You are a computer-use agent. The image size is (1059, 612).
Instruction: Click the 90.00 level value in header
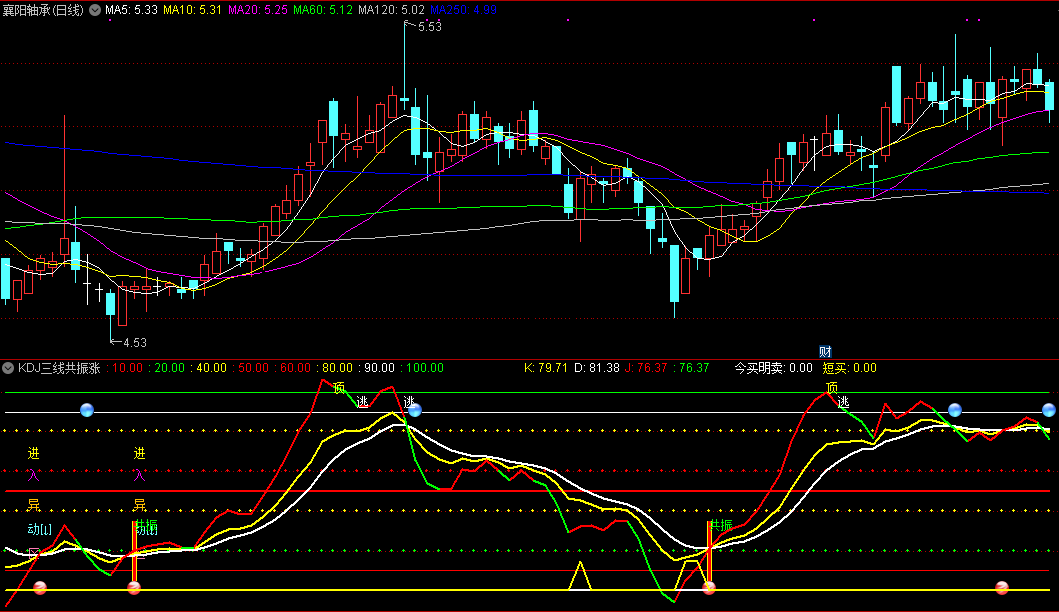379,368
